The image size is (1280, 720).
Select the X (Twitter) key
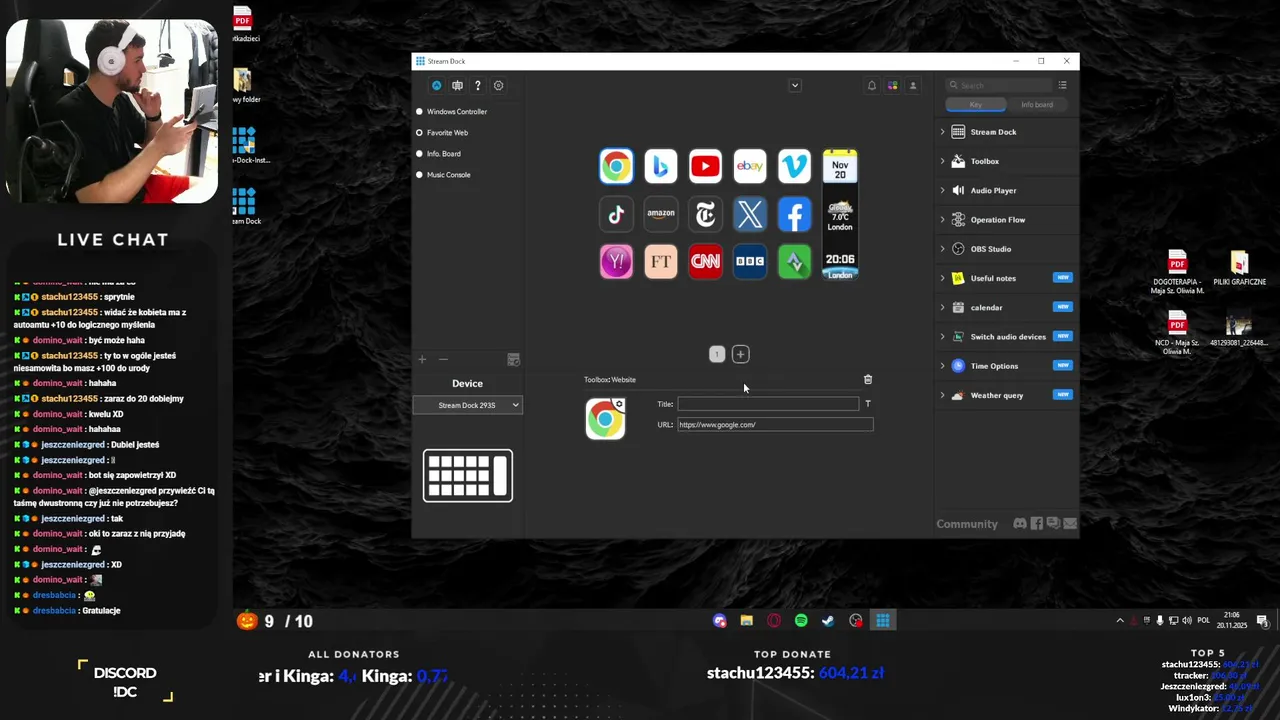coord(750,213)
